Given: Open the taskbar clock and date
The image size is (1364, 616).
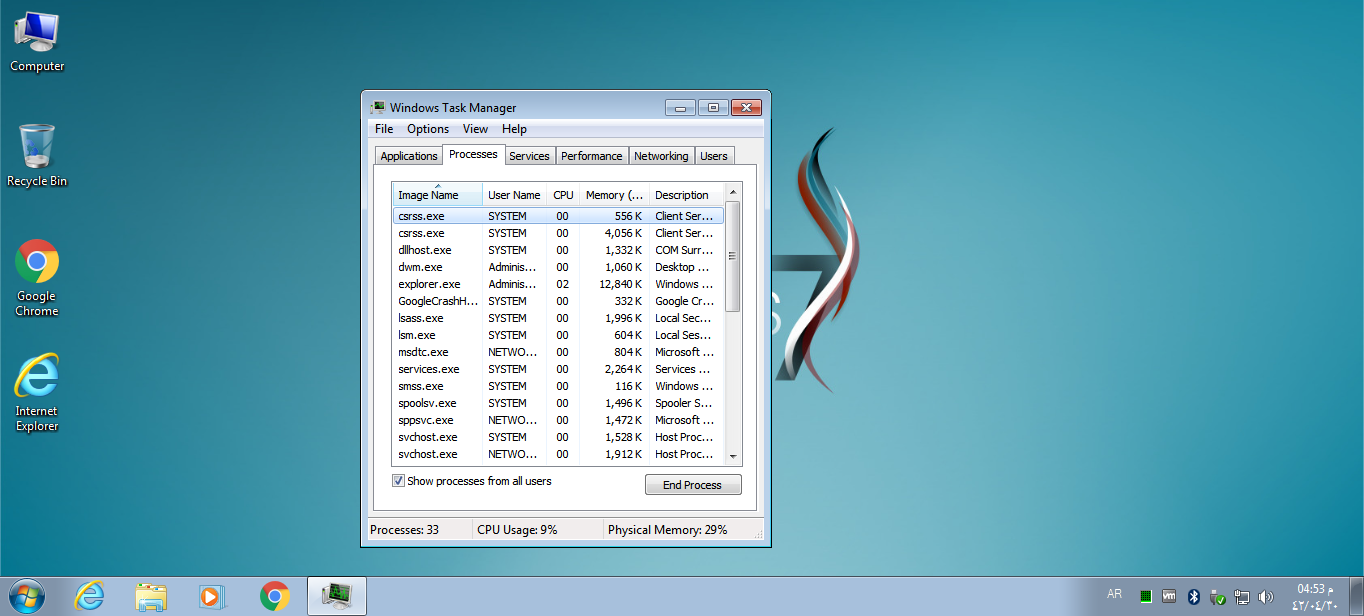Looking at the screenshot, I should pos(1314,597).
